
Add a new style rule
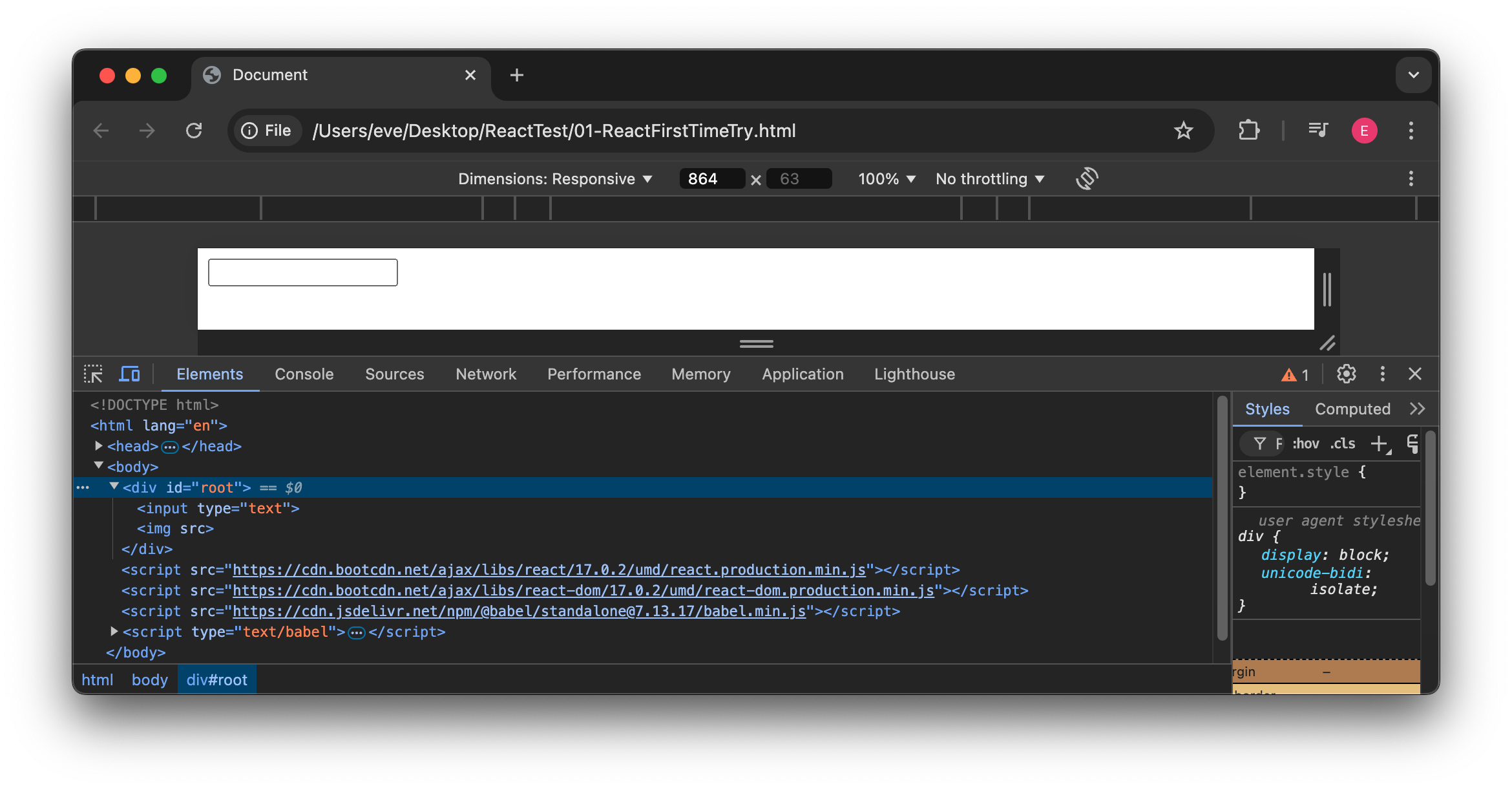click(1380, 443)
